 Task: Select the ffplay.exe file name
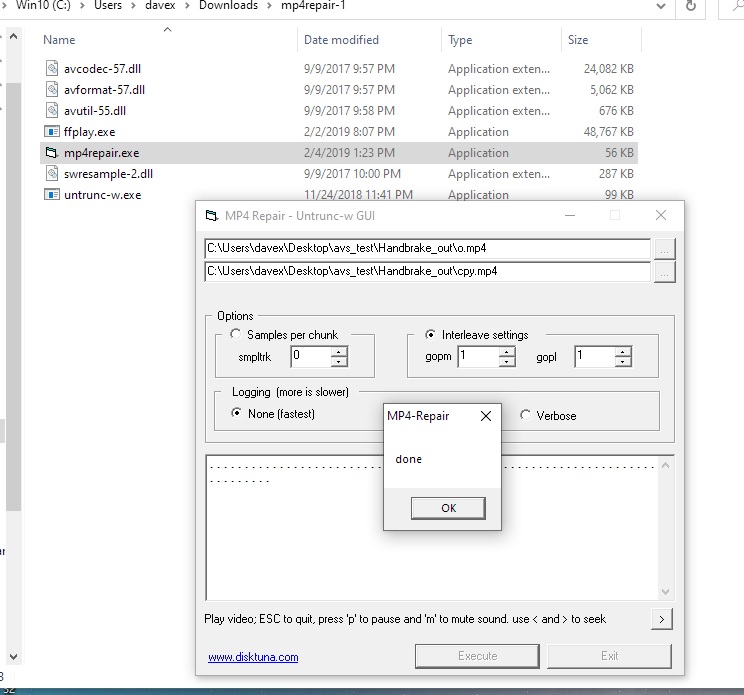pos(90,132)
